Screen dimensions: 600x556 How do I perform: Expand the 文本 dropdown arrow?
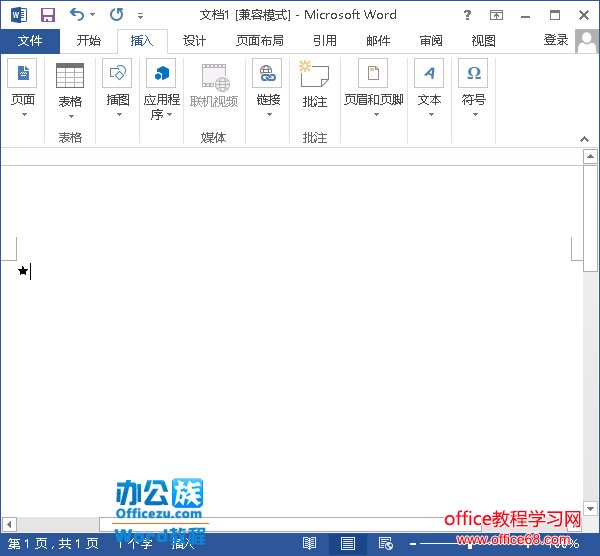[431, 114]
